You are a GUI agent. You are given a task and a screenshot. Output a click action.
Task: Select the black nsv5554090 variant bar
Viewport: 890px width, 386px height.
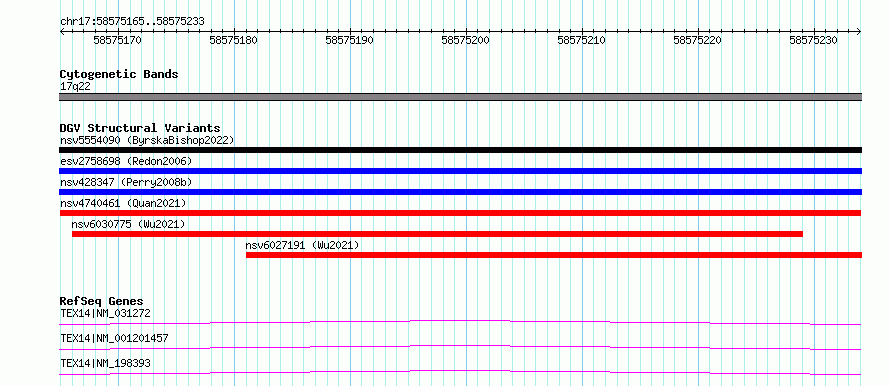[x=460, y=150]
